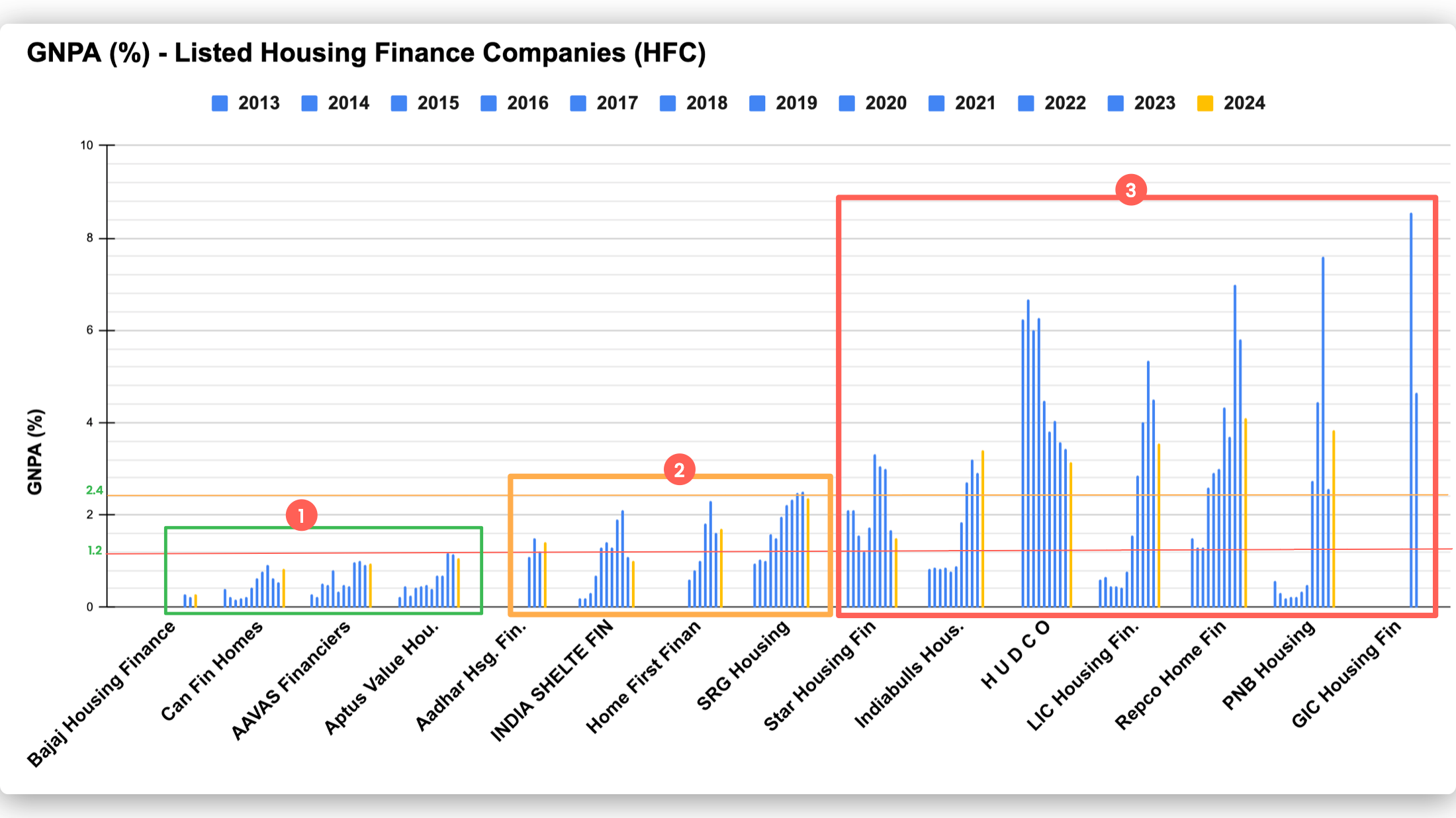This screenshot has height=818, width=1456.
Task: Click the y-axis value 8
Action: [x=90, y=238]
